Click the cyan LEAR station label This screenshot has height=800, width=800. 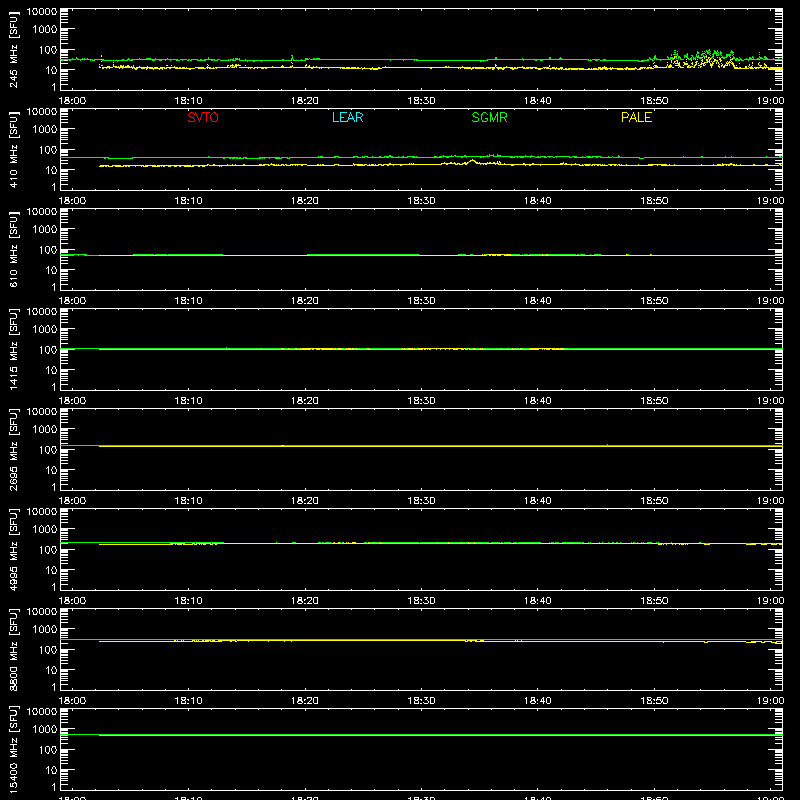[347, 117]
